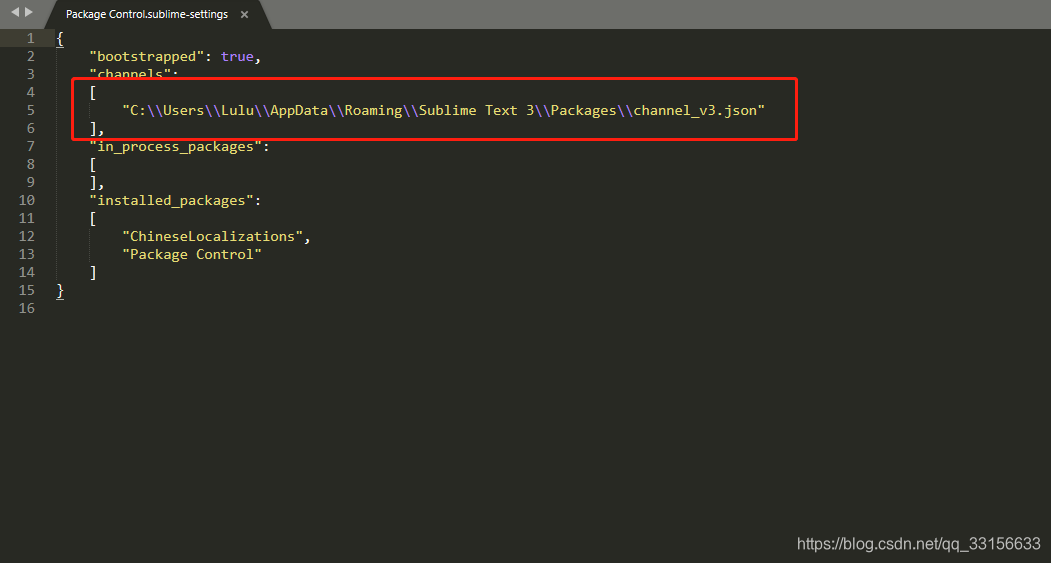The width and height of the screenshot is (1051, 563).
Task: Click line number 16 in the gutter
Action: point(27,308)
